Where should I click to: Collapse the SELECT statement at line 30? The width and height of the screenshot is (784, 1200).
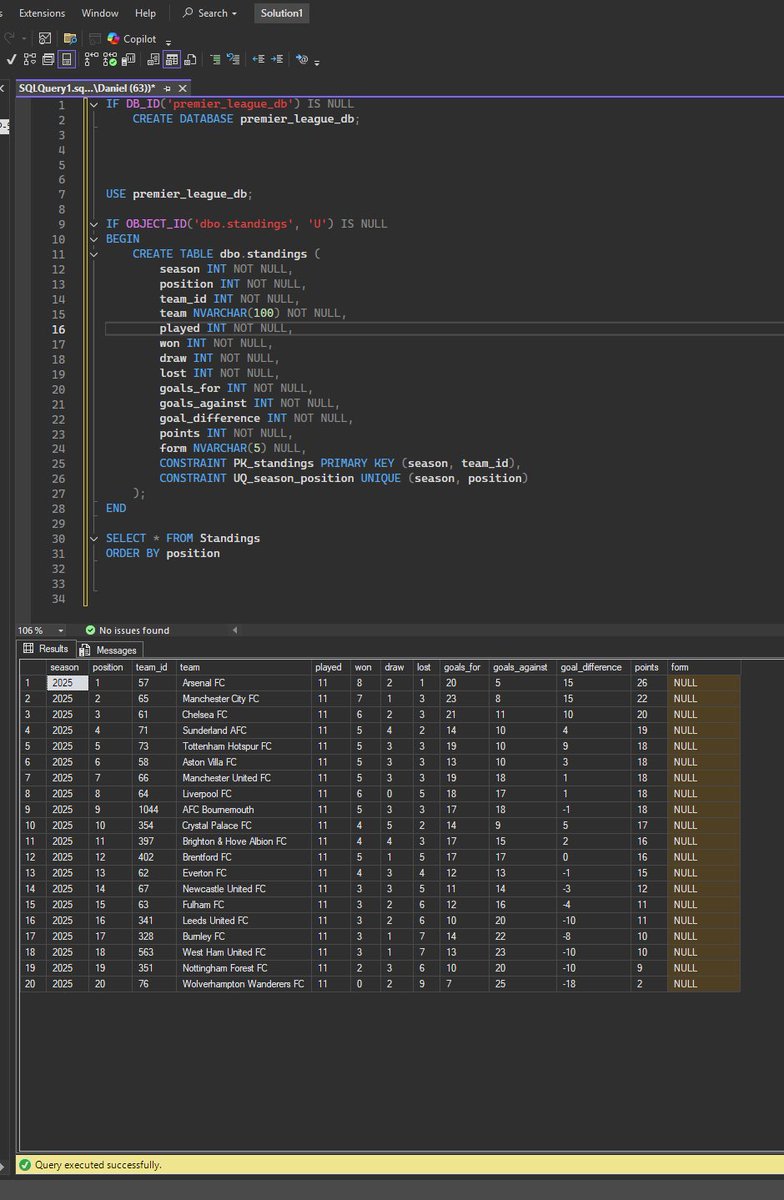[95, 538]
